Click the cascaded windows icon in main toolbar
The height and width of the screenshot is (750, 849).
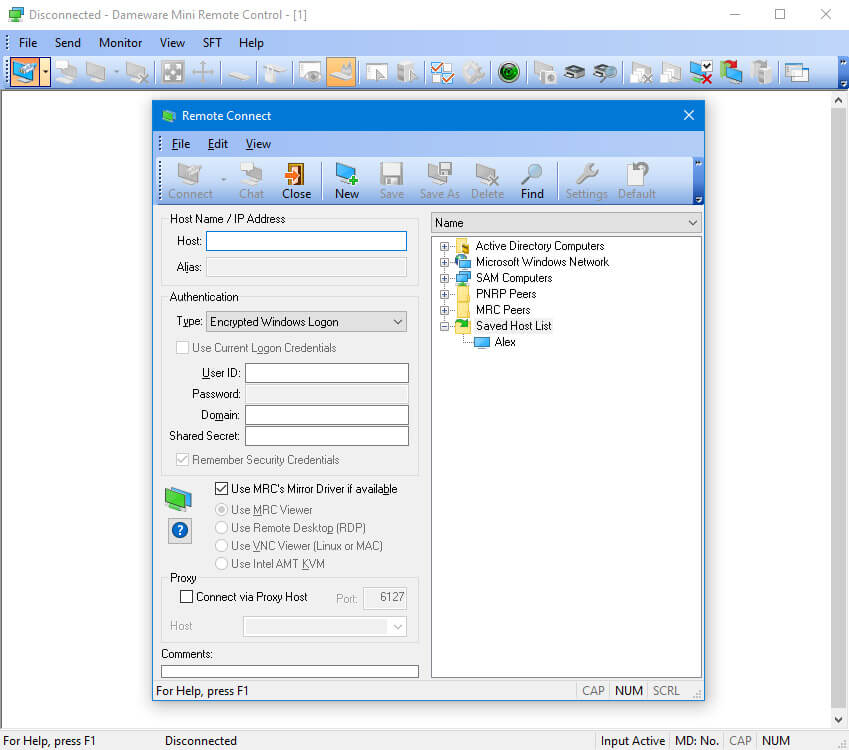tap(796, 72)
